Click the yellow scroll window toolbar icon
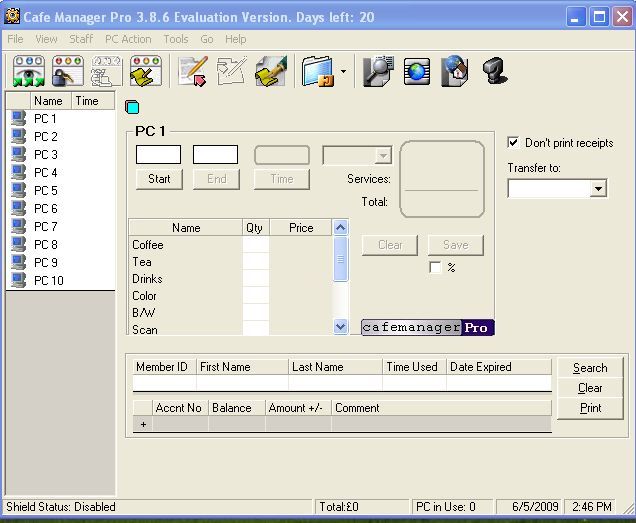Viewport: 636px width, 523px height. coord(146,71)
